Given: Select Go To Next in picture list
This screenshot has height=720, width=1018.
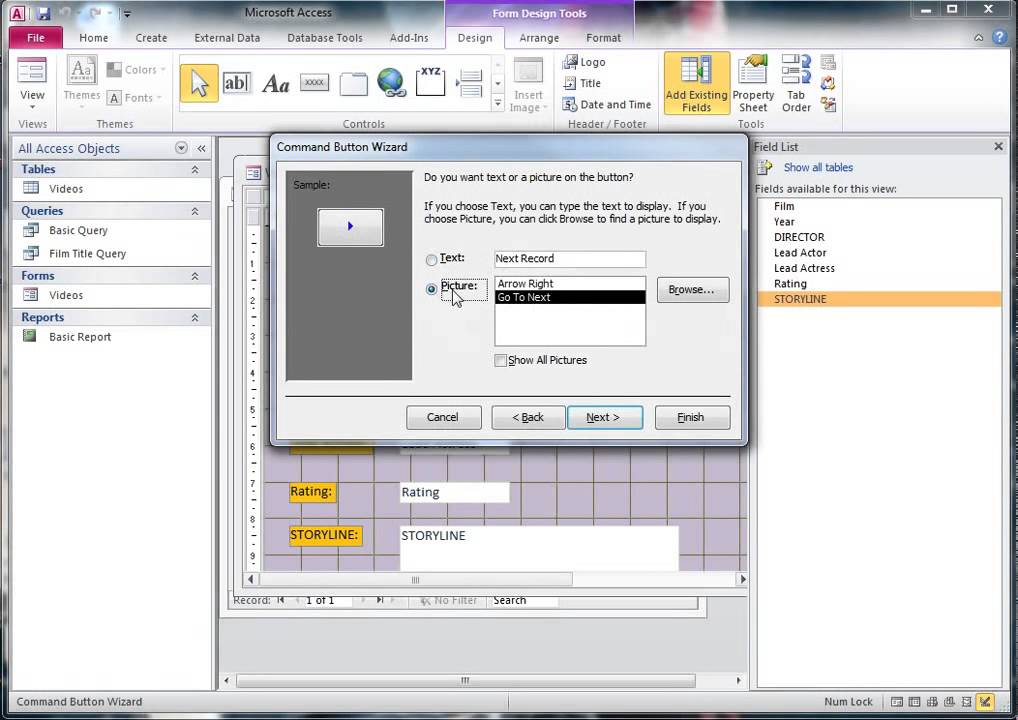Looking at the screenshot, I should (569, 297).
